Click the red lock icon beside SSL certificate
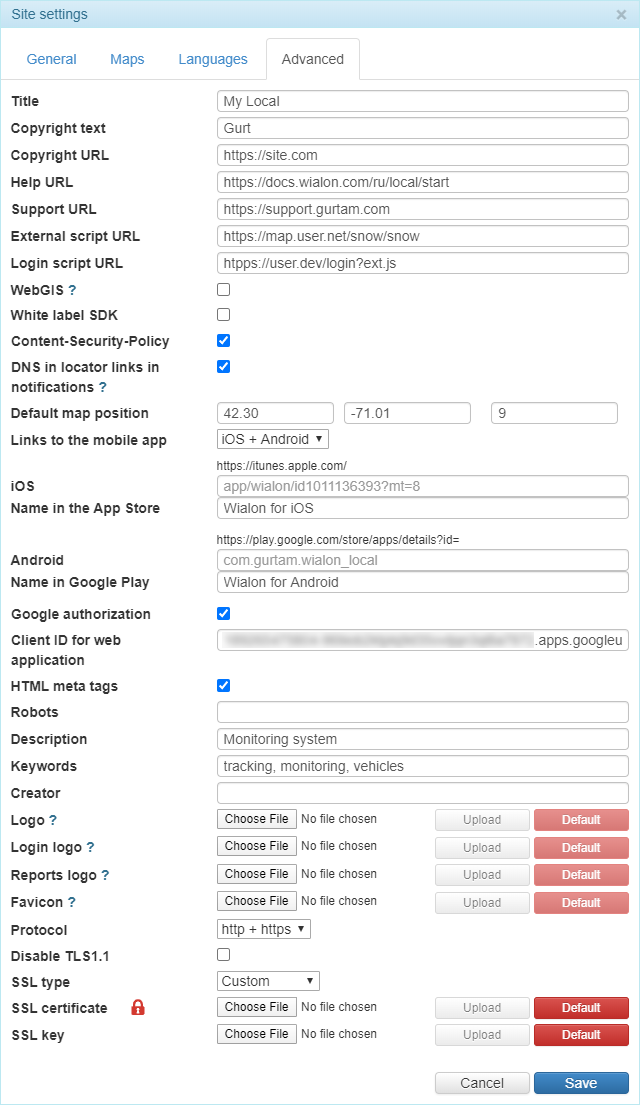 pos(138,1008)
